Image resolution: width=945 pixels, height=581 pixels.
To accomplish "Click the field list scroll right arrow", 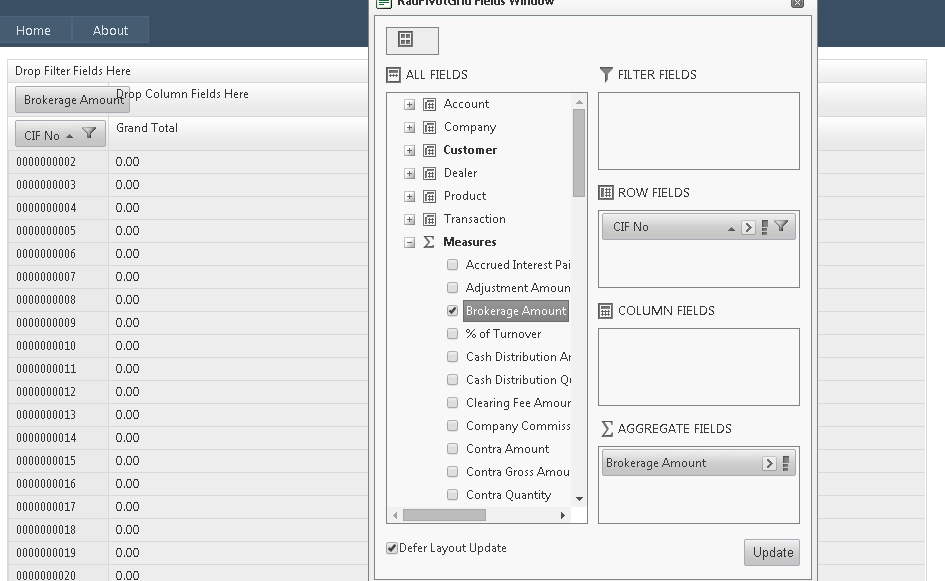I will (x=563, y=515).
